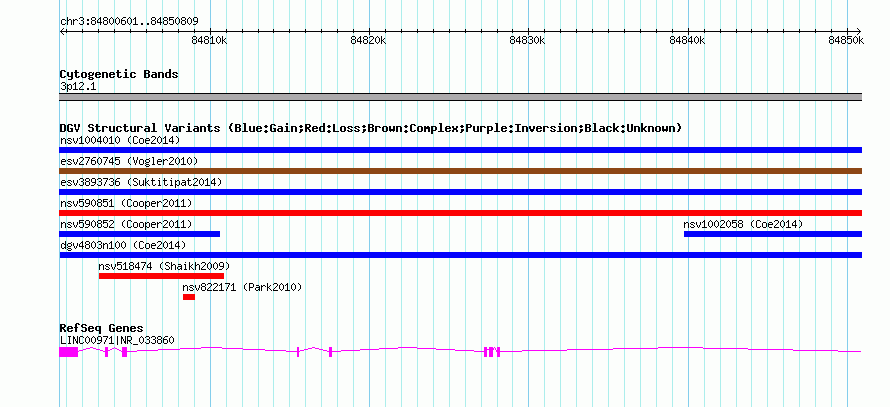Click the 3p12.1 band label
Screen dimensions: 890x407
pos(78,87)
